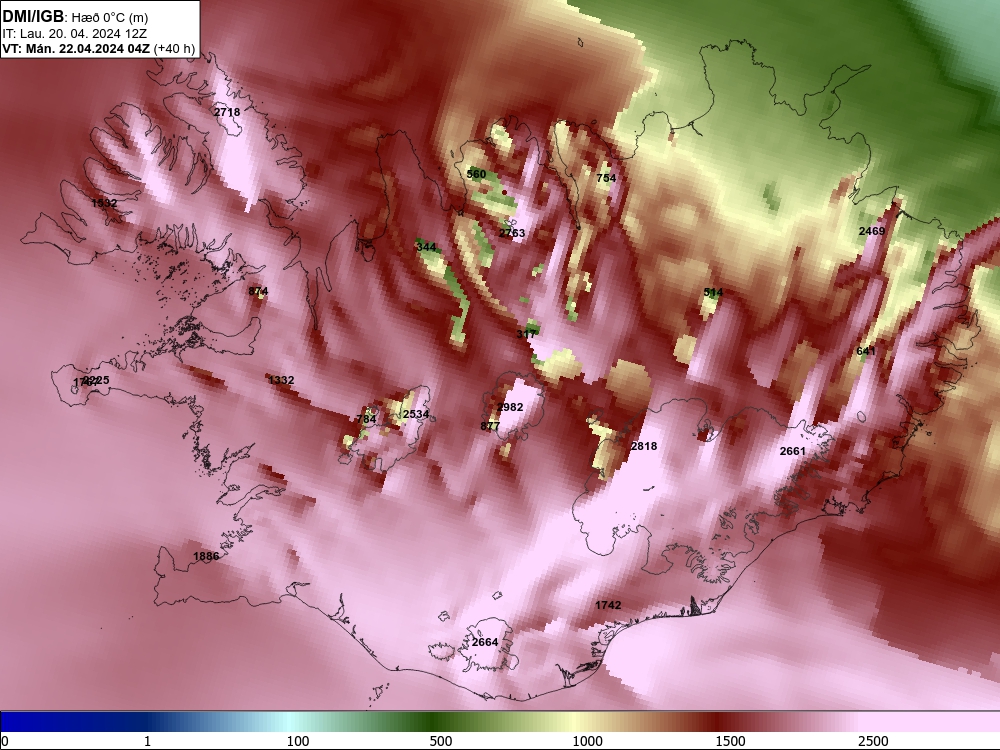Click the 1332 map value
Viewport: 1000px width, 750px height.
tap(281, 380)
